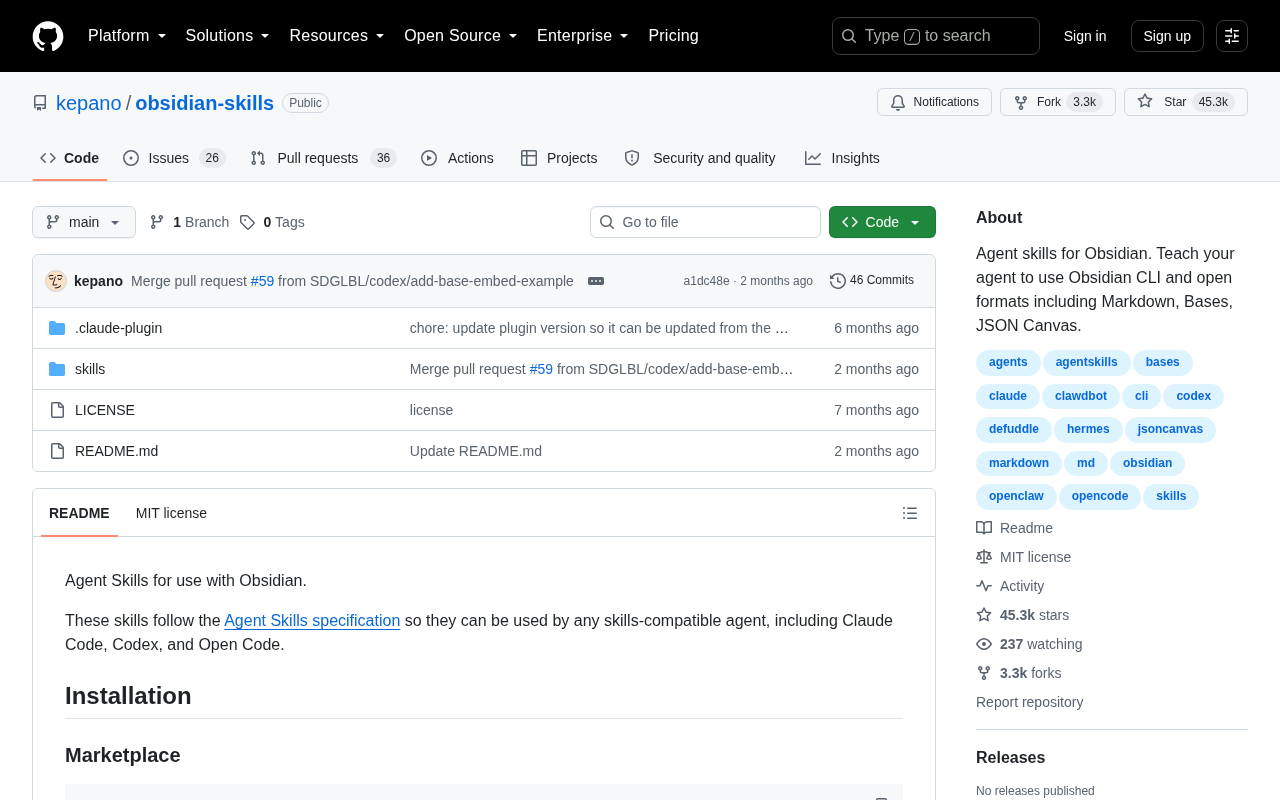Open the Security and quality tab
The height and width of the screenshot is (800, 1280).
(x=700, y=158)
